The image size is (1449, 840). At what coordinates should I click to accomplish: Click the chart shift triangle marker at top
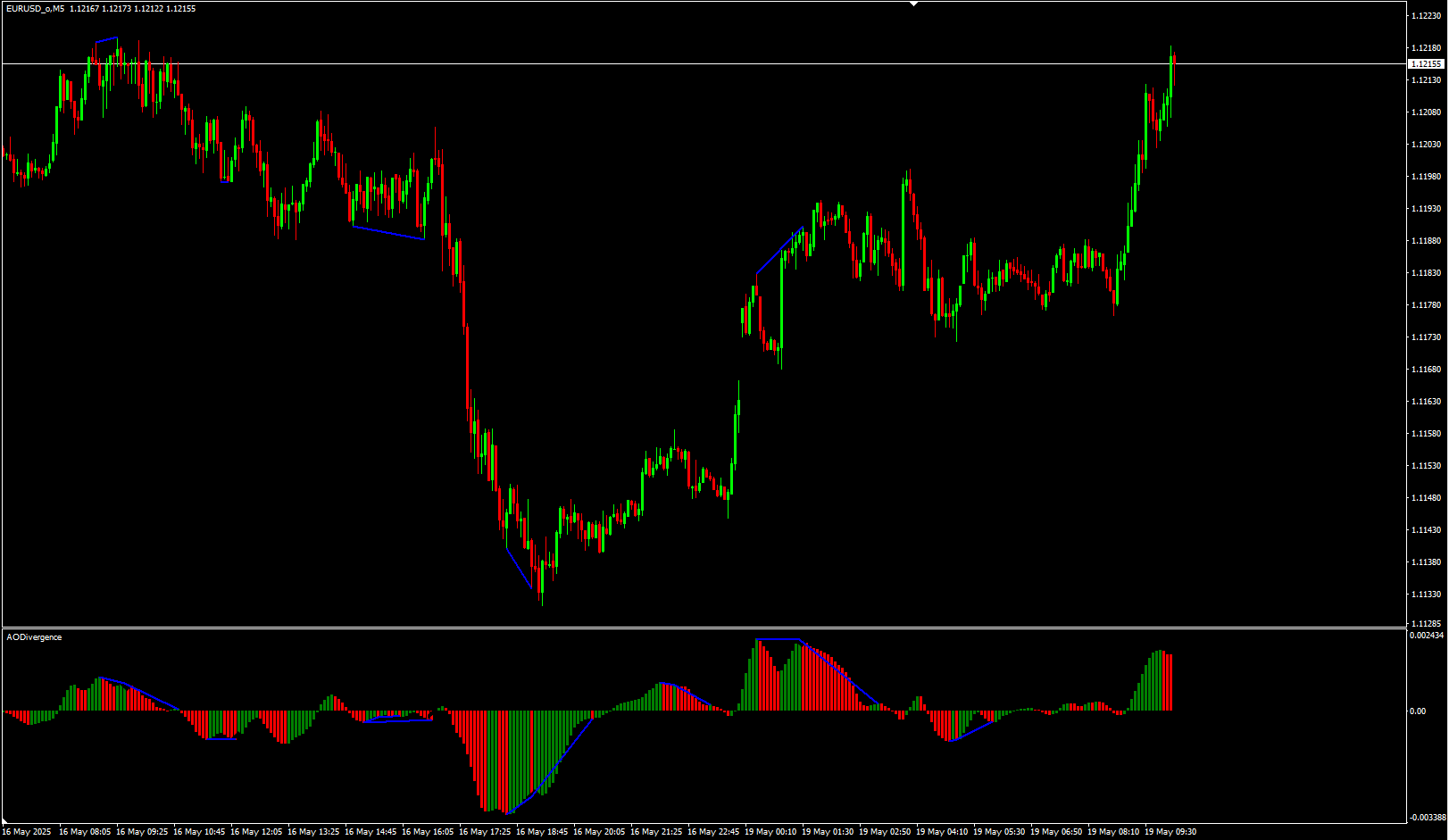[x=913, y=4]
